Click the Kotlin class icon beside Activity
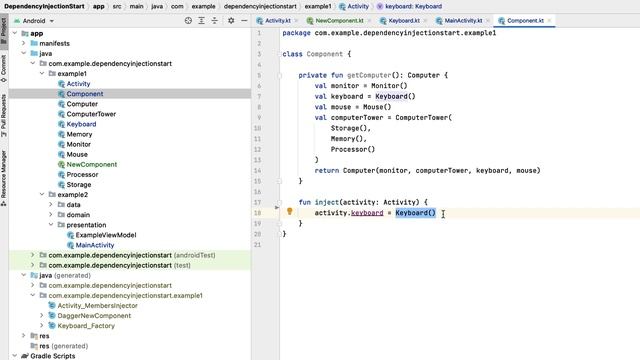This screenshot has height=360, width=640. (x=61, y=84)
